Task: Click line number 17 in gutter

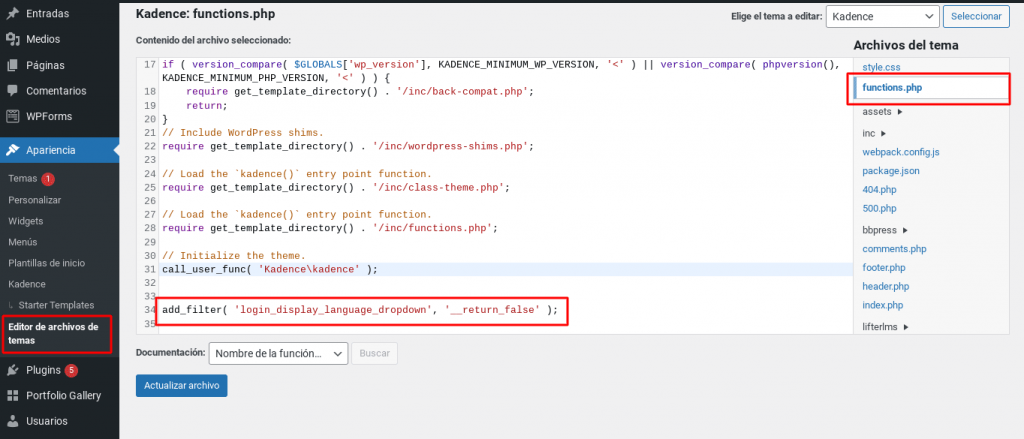Action: tap(149, 65)
